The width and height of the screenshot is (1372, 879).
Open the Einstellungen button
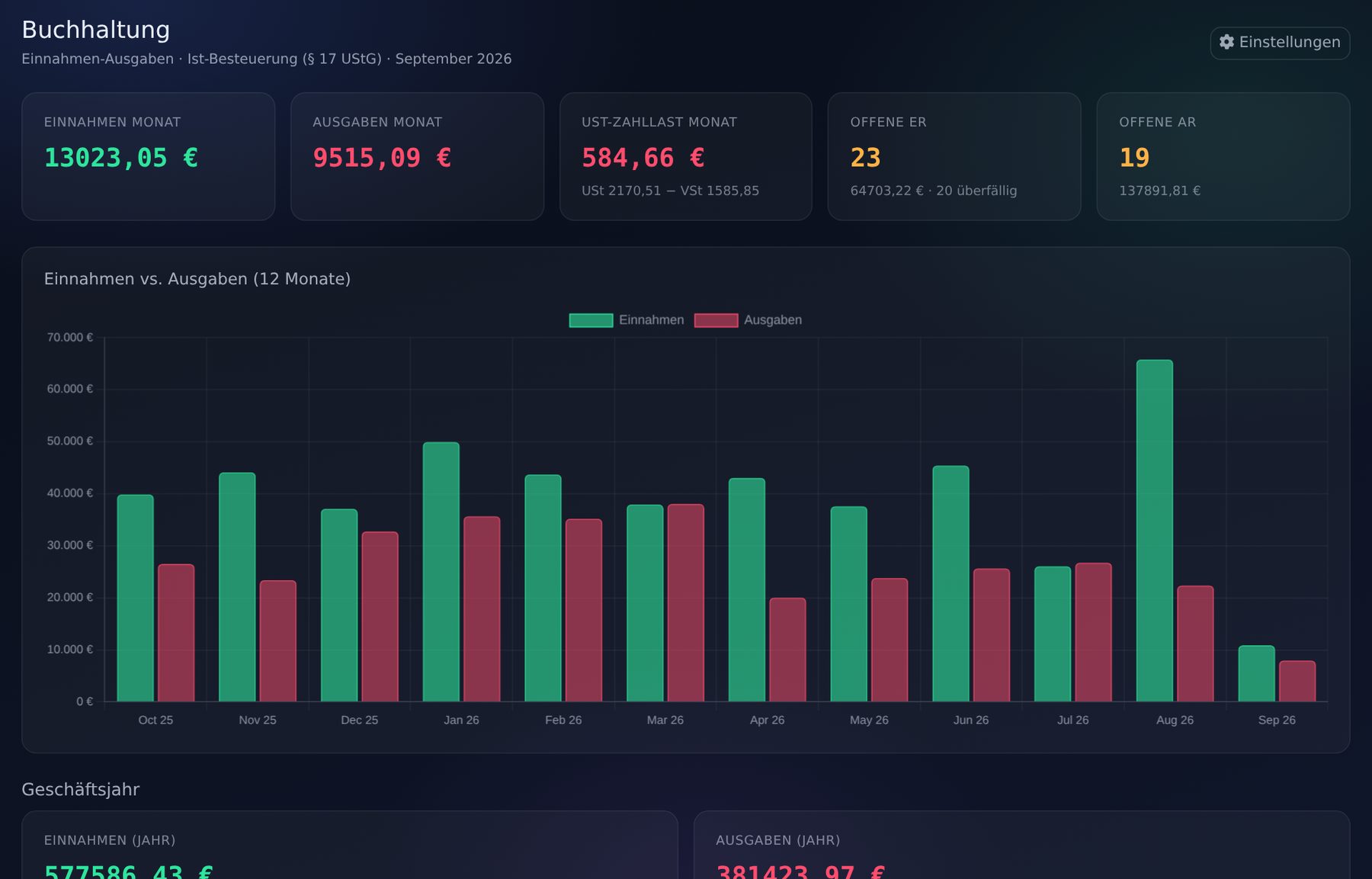[1280, 43]
